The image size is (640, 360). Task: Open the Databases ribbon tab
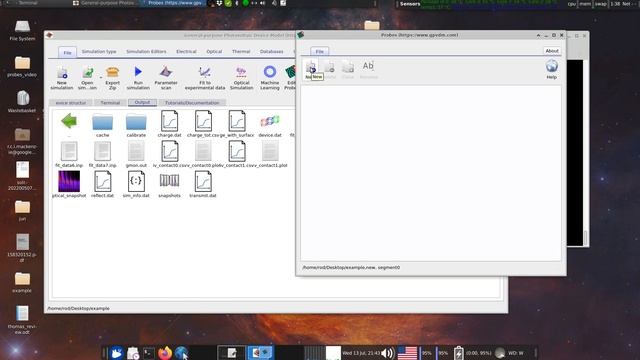tap(271, 52)
